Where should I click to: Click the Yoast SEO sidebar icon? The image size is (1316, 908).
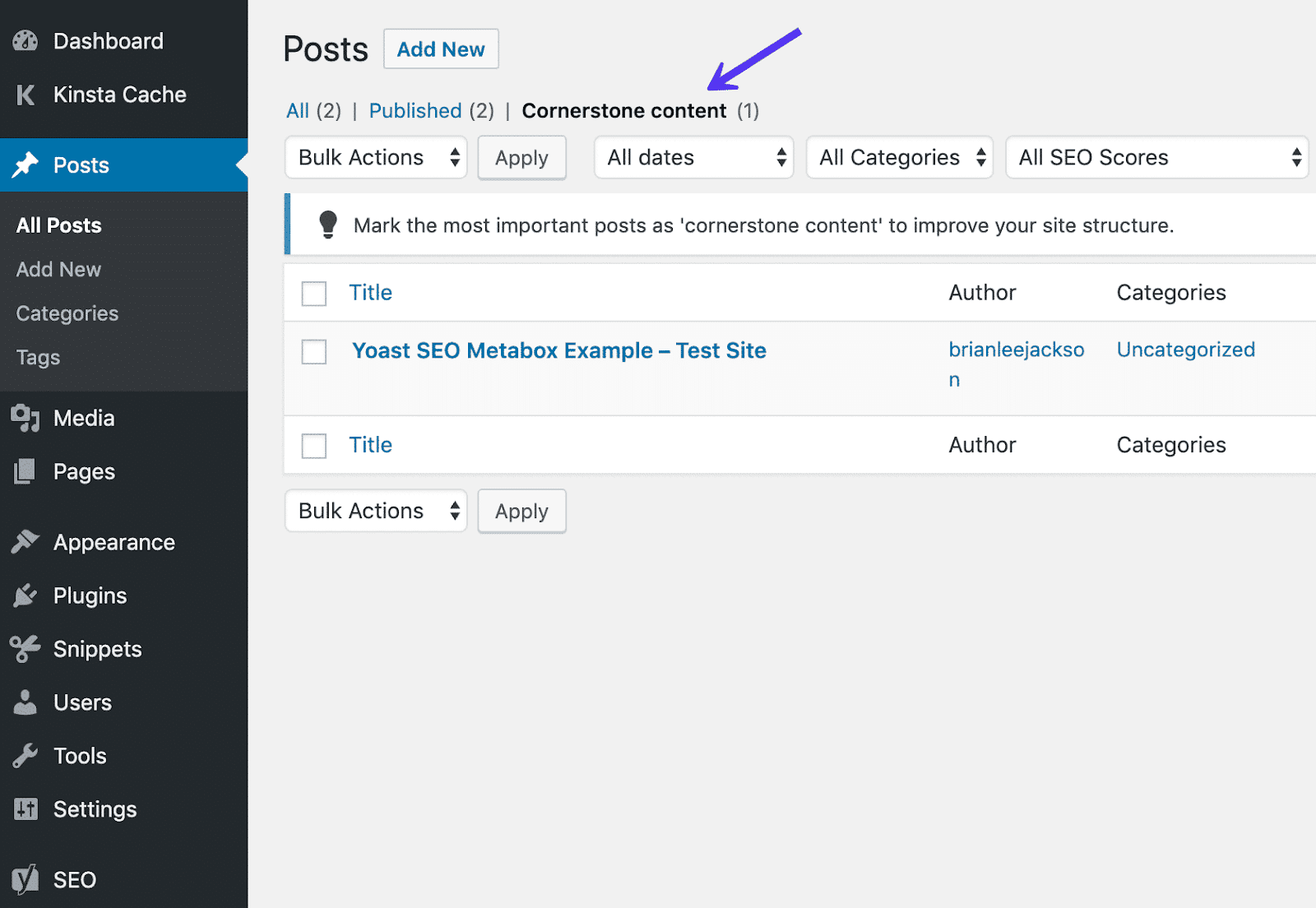click(25, 878)
